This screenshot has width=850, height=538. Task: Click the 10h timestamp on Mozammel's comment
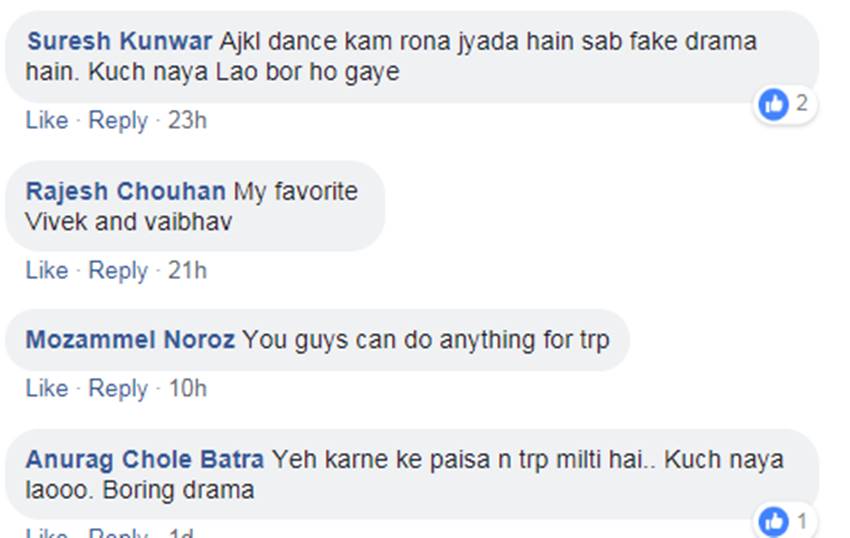[187, 388]
